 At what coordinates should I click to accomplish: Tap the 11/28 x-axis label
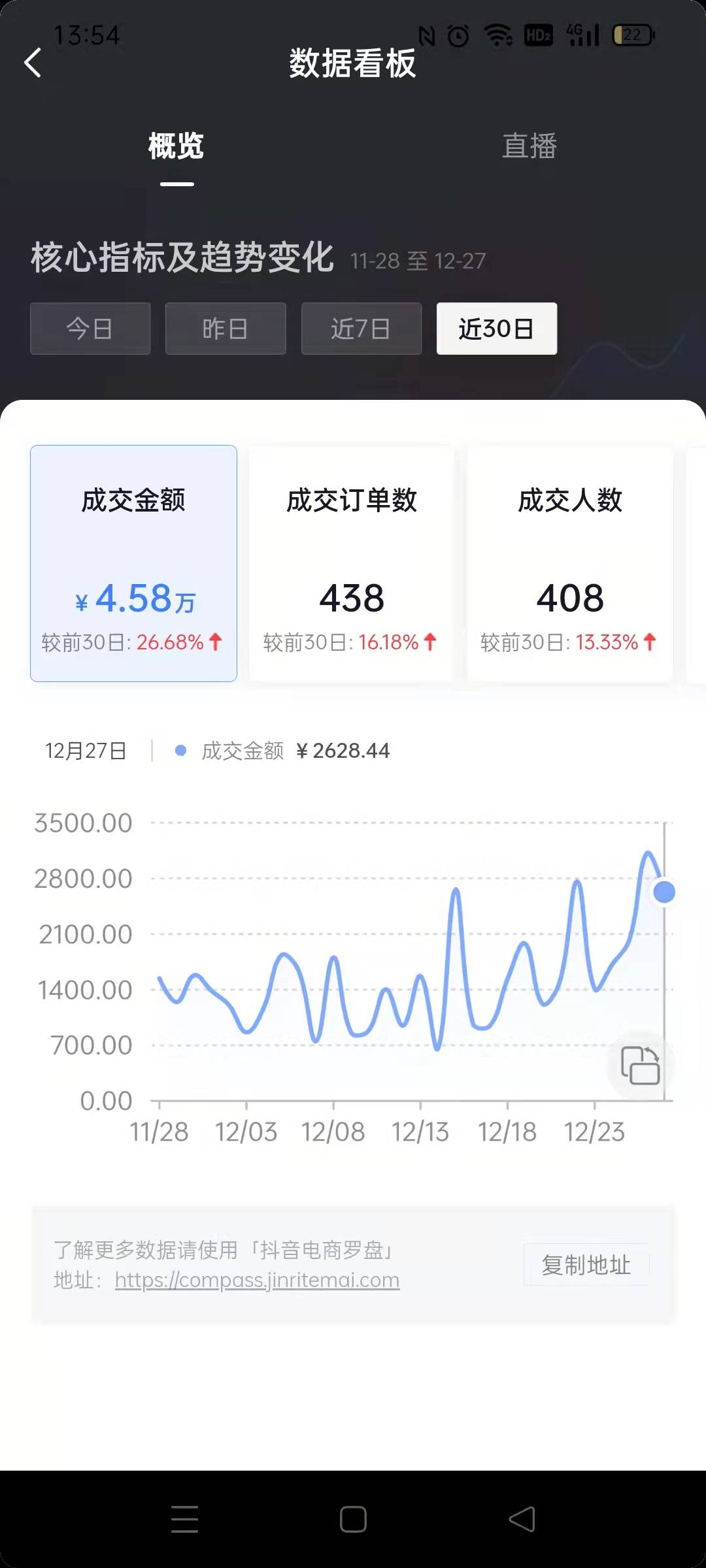[159, 1132]
